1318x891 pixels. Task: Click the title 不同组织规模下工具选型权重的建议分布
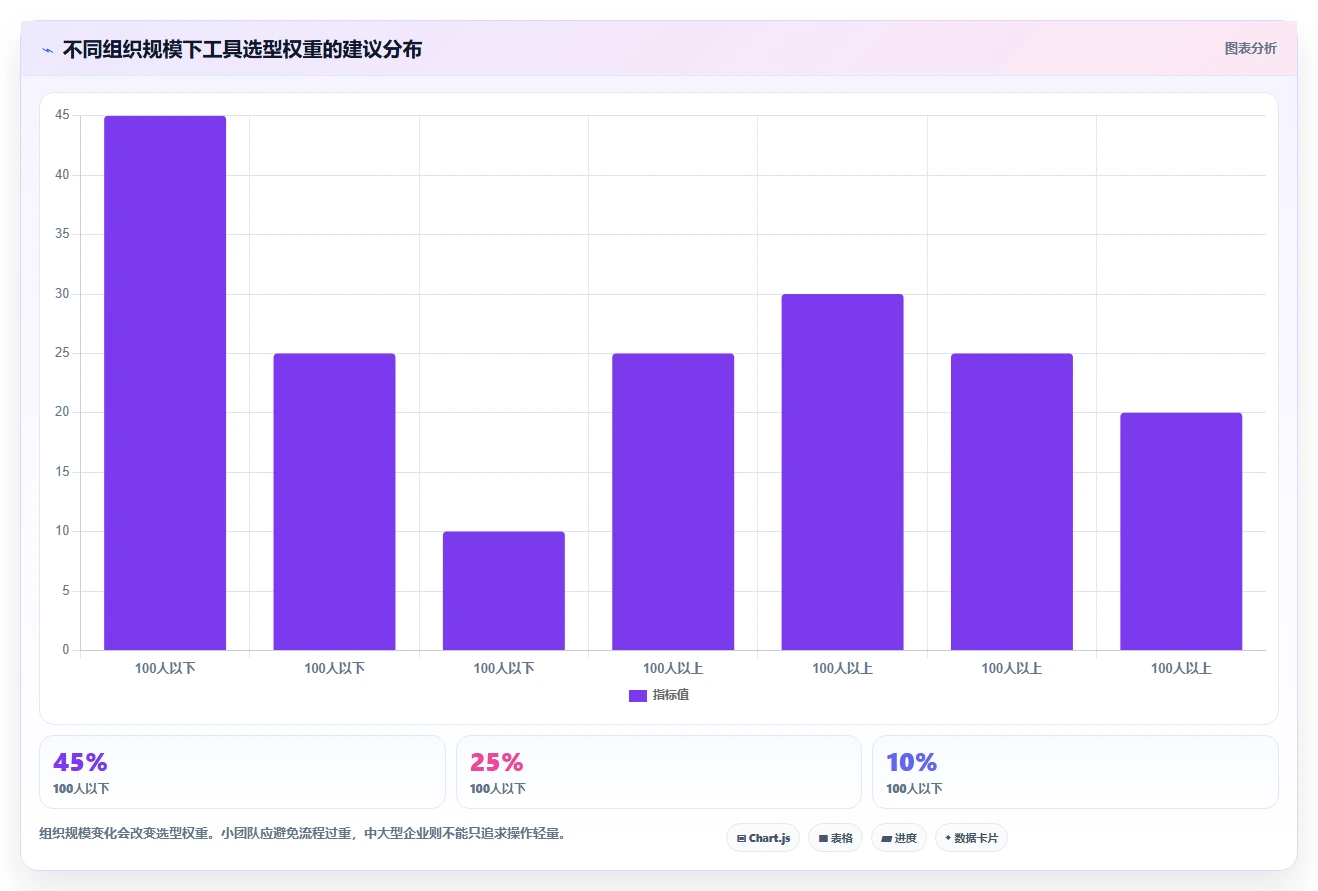[x=242, y=49]
